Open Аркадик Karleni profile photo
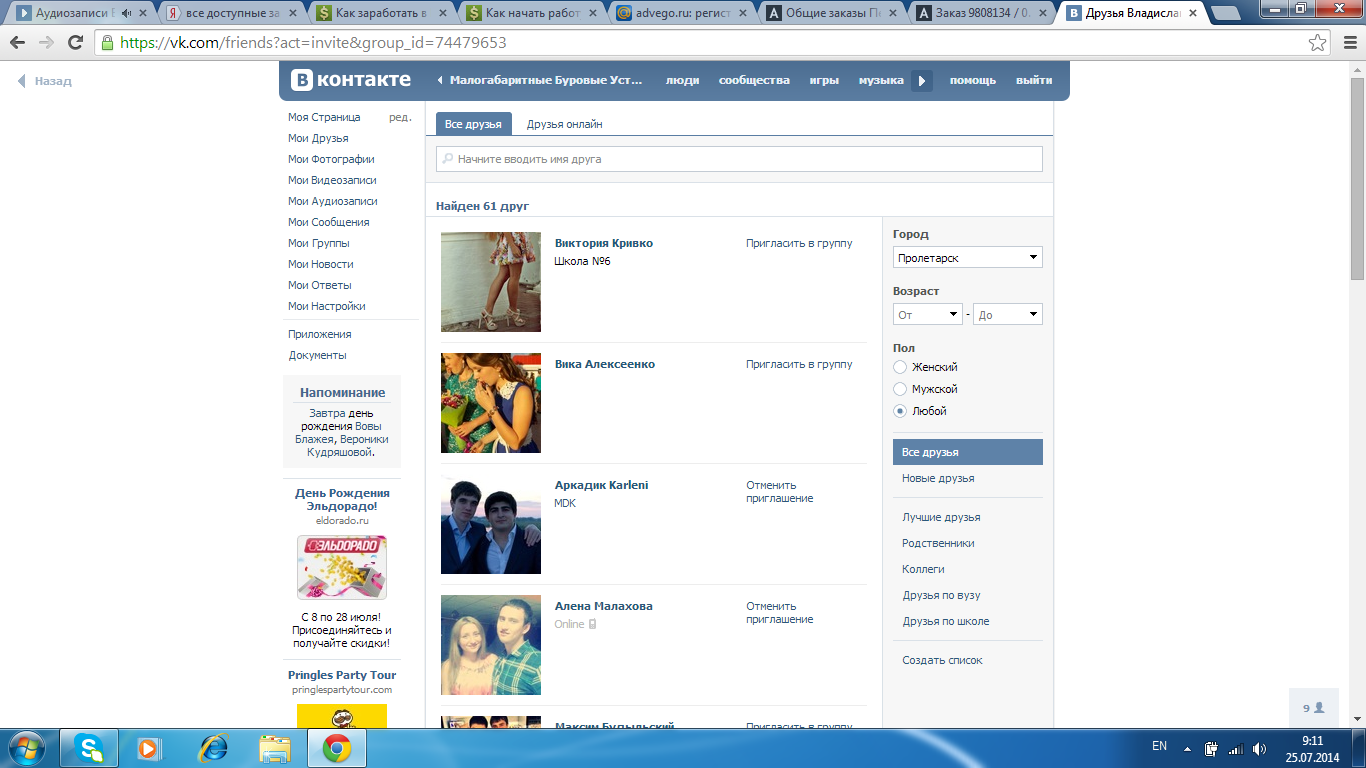Screen dimensions: 1366x768 click(491, 524)
